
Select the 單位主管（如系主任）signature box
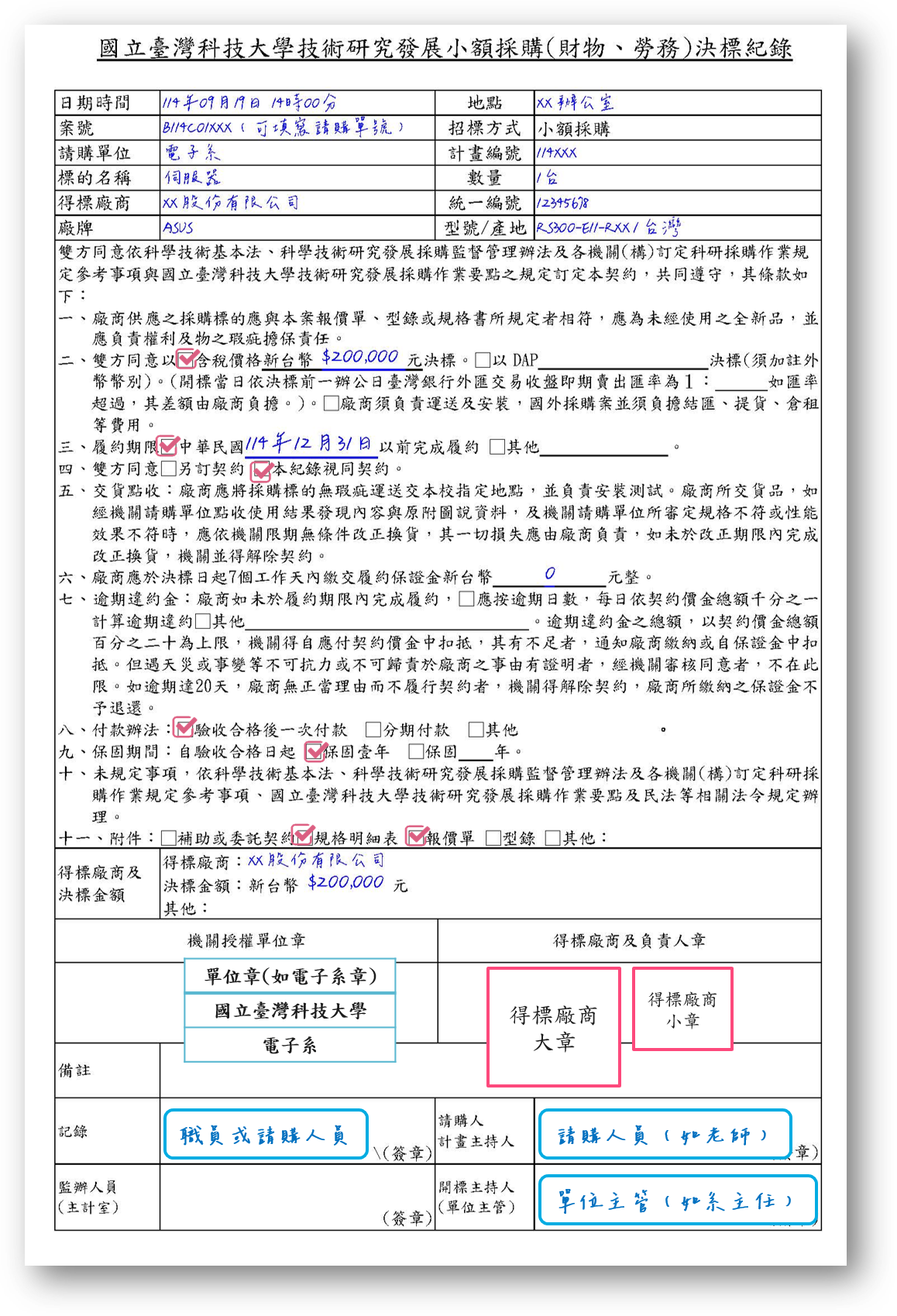(x=677, y=1201)
